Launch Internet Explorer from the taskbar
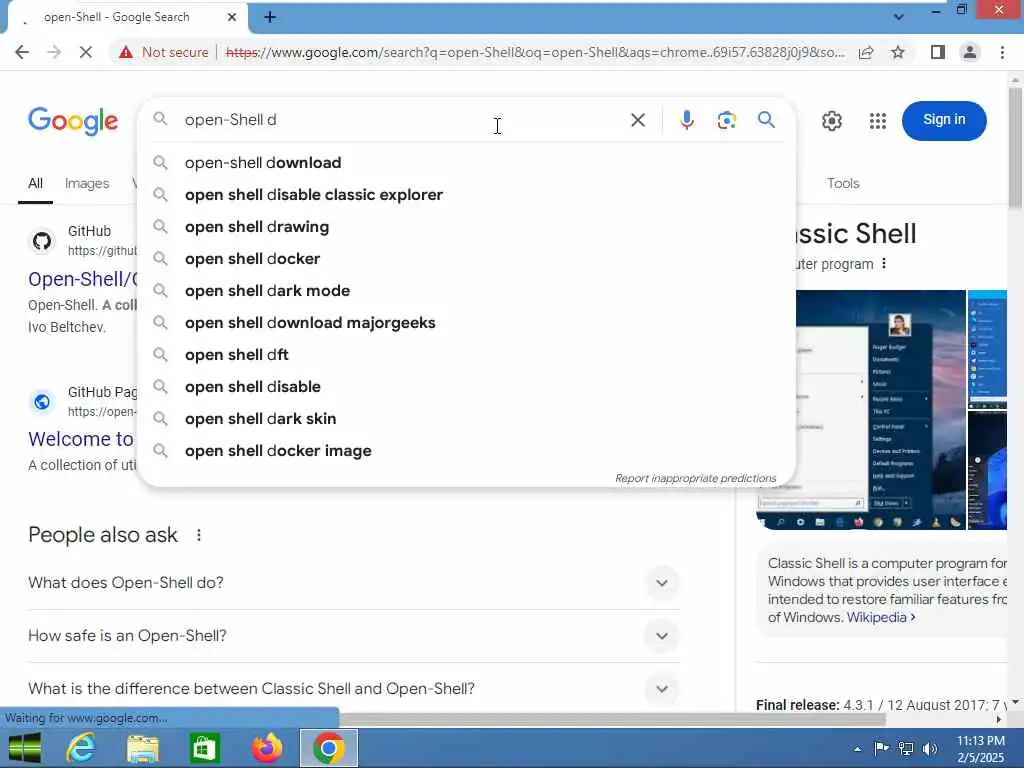1024x768 pixels. (x=81, y=748)
